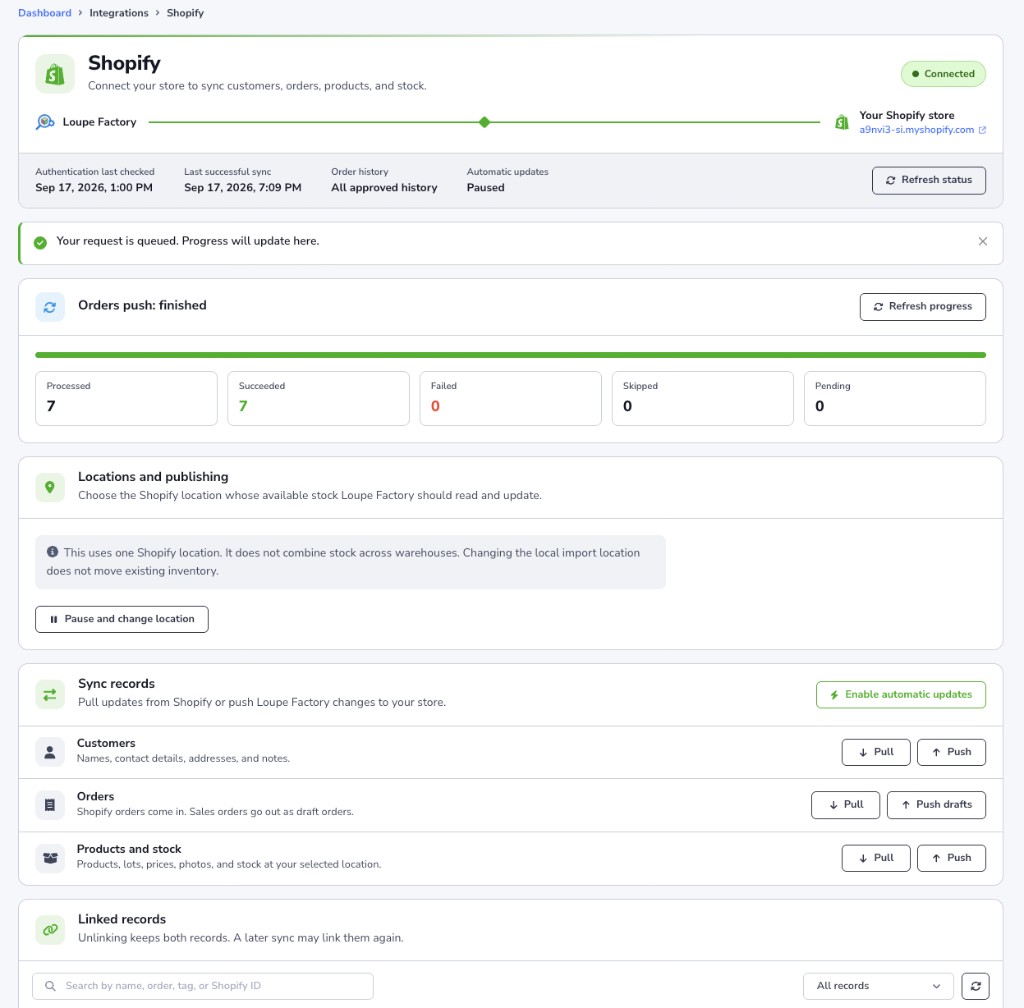Pull Customers from Shopify
Image resolution: width=1024 pixels, height=1008 pixels.
876,752
